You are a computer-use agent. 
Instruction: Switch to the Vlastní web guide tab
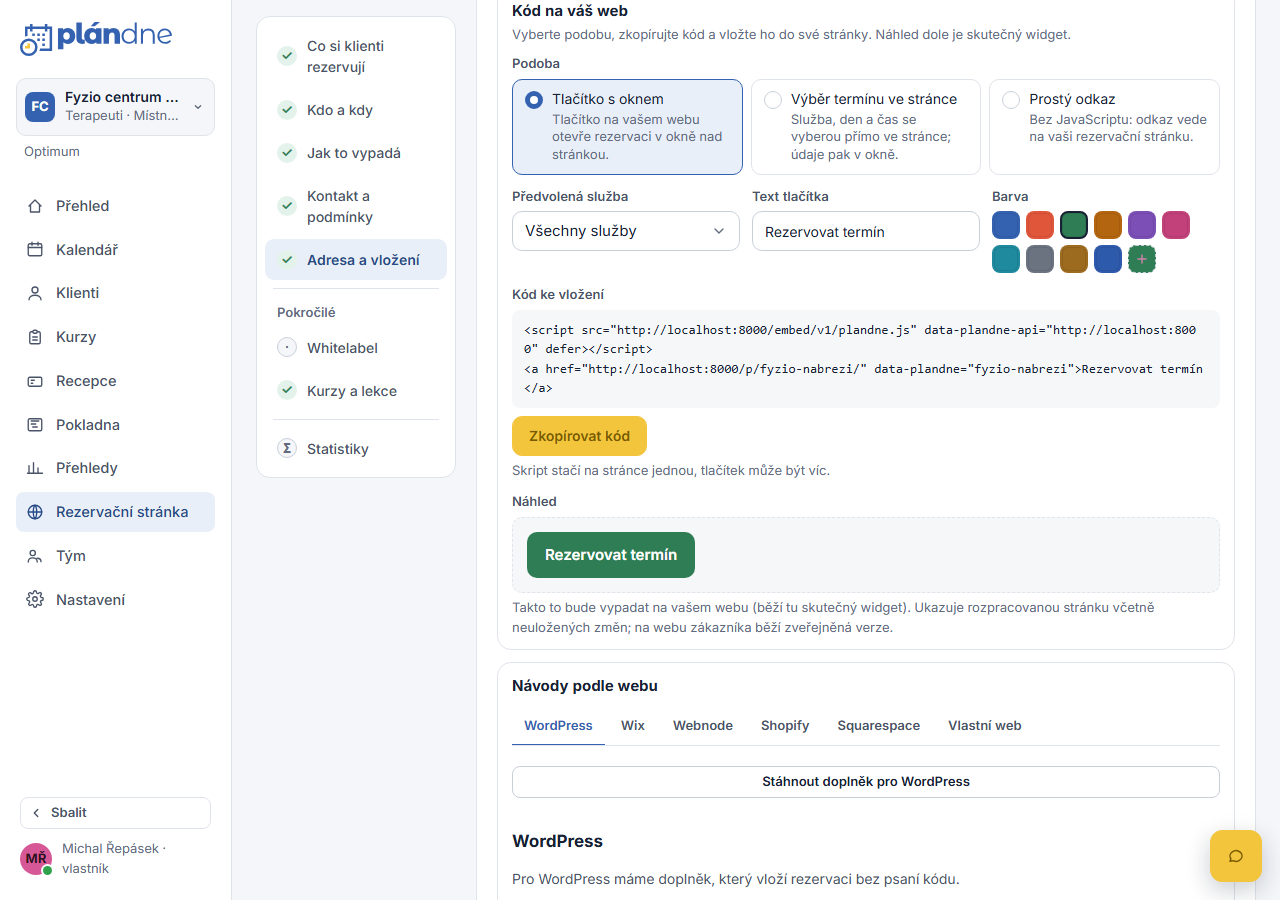click(x=985, y=726)
